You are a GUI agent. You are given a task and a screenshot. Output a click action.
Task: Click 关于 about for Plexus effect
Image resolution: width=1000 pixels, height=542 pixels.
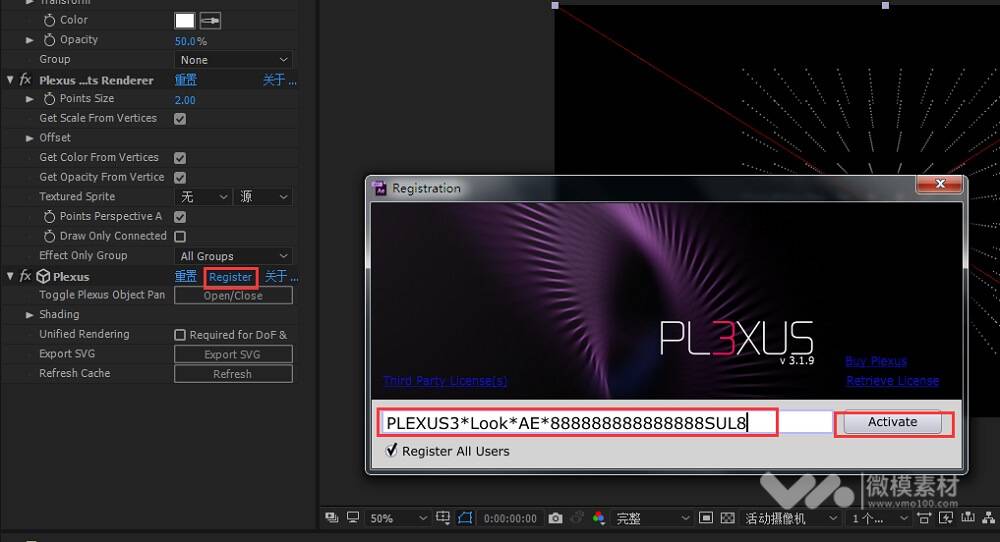pos(281,276)
